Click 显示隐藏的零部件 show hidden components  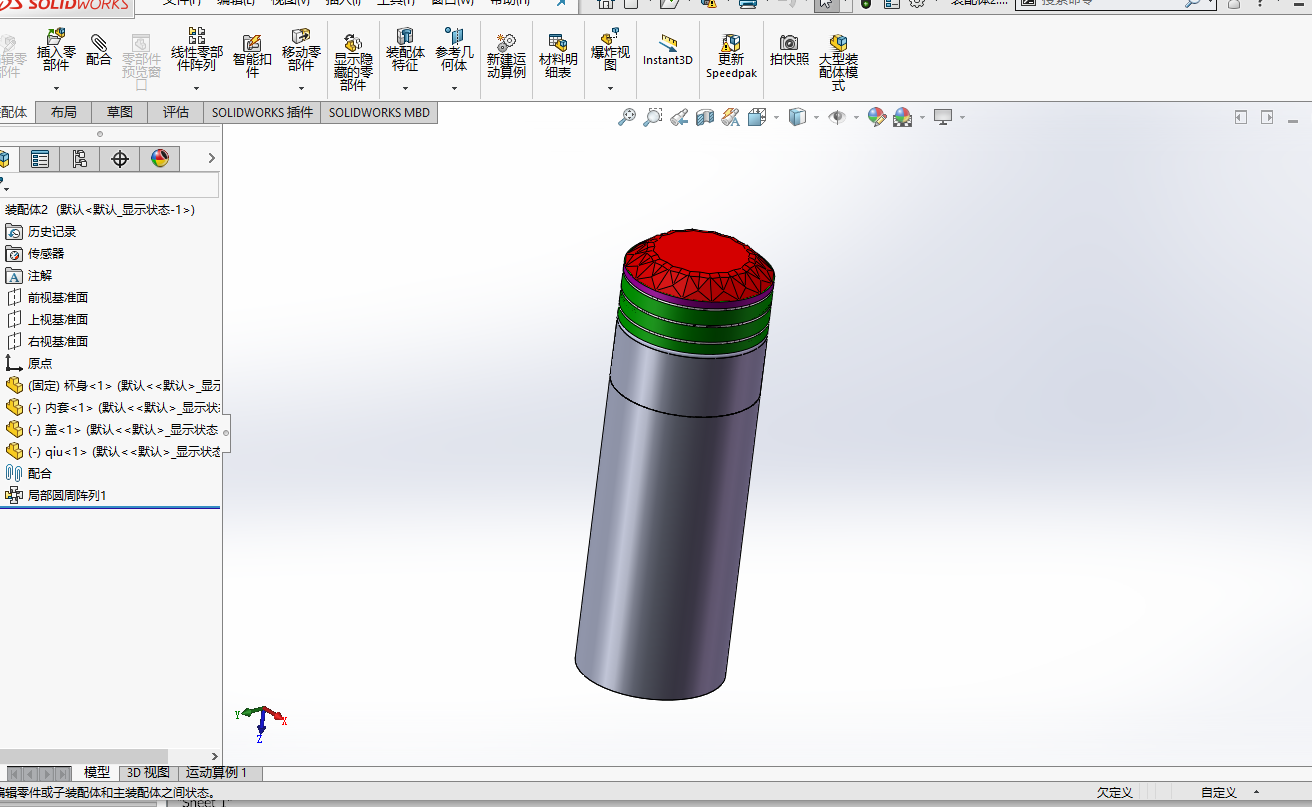pos(353,62)
